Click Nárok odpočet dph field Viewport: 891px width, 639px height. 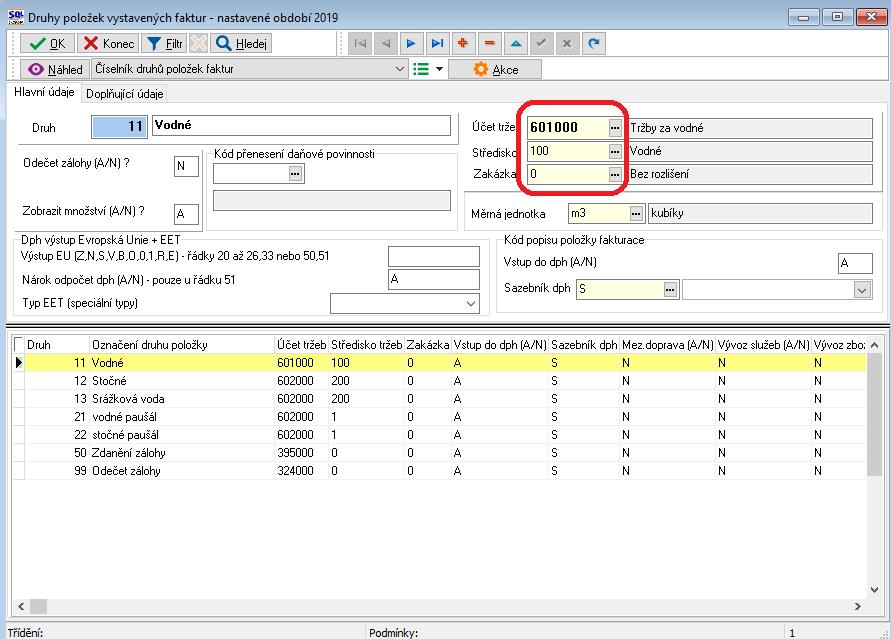[434, 279]
